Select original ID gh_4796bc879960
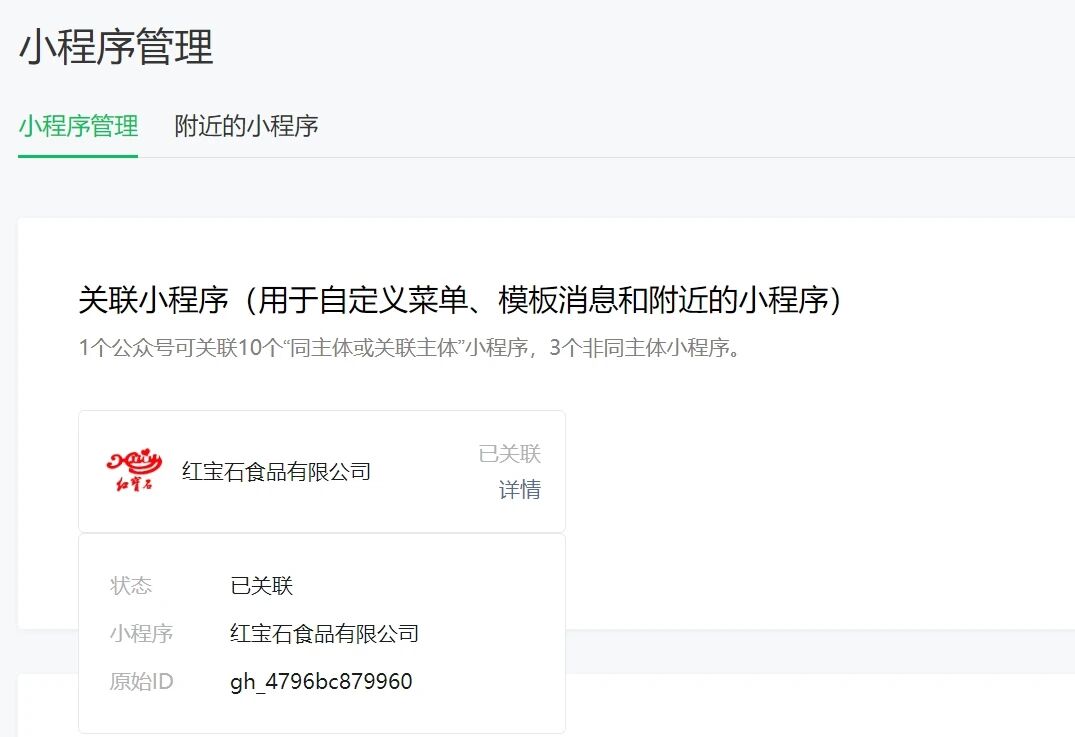The width and height of the screenshot is (1075, 737). (x=322, y=681)
